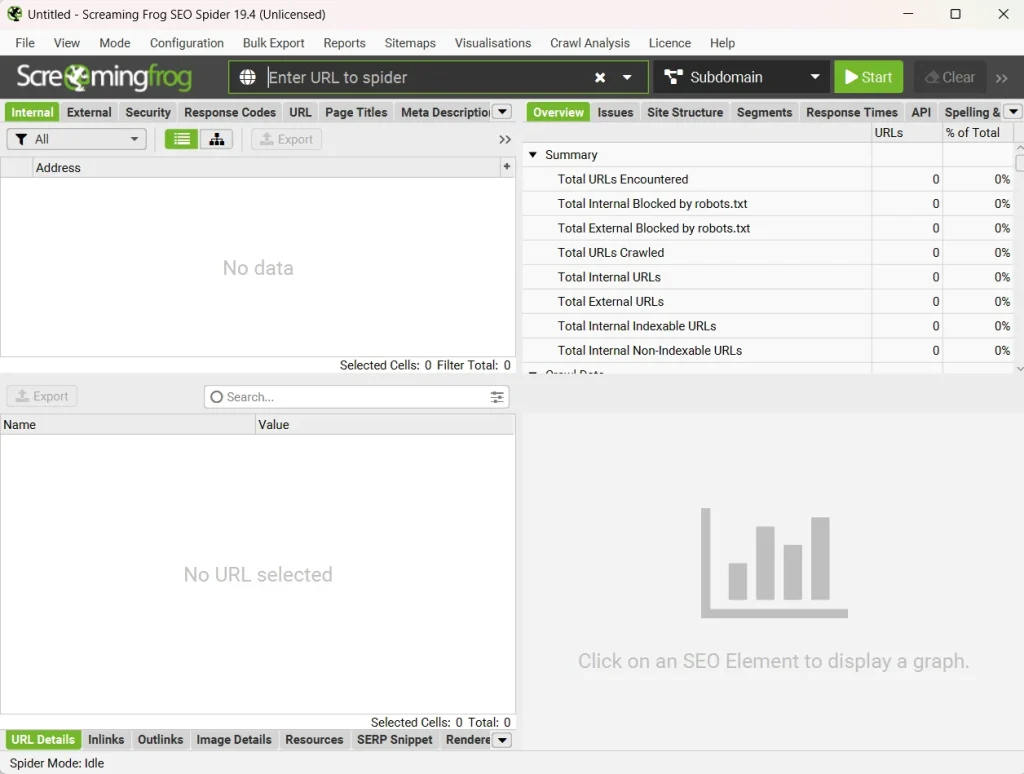Switch to tree view icon
Screen dimensions: 1024x774
tap(217, 139)
